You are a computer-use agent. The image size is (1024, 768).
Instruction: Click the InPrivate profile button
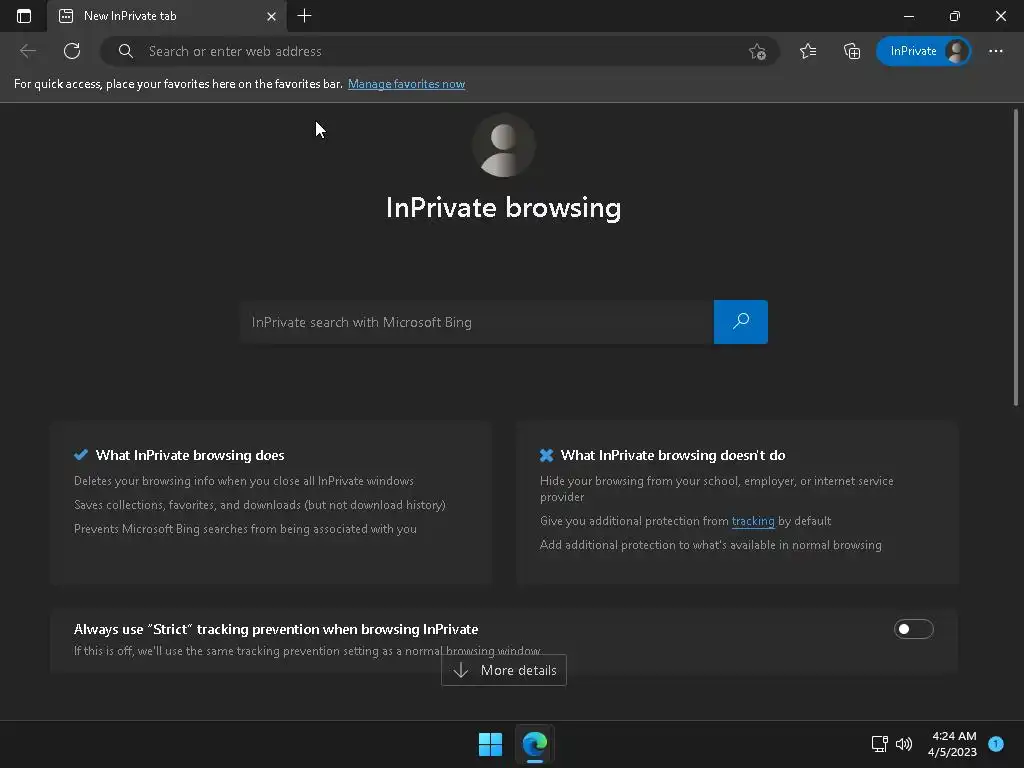coord(923,51)
